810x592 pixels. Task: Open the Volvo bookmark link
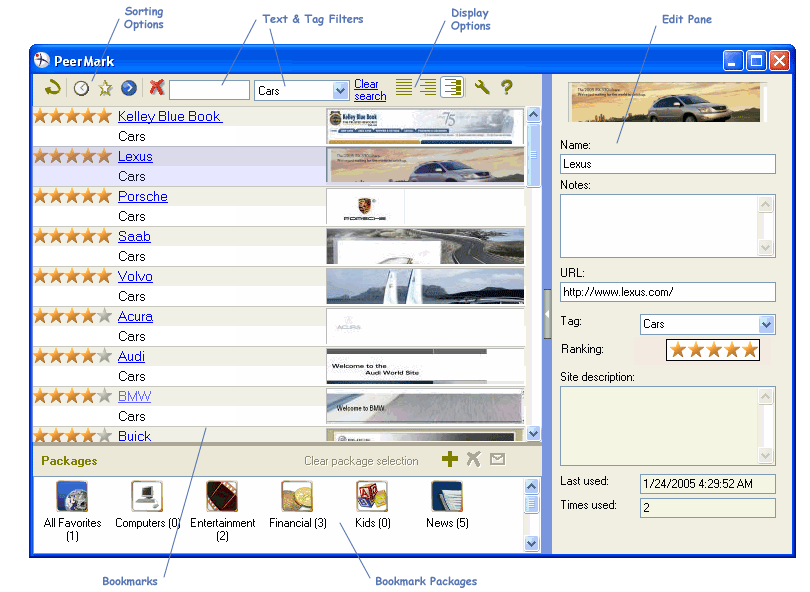[135, 276]
